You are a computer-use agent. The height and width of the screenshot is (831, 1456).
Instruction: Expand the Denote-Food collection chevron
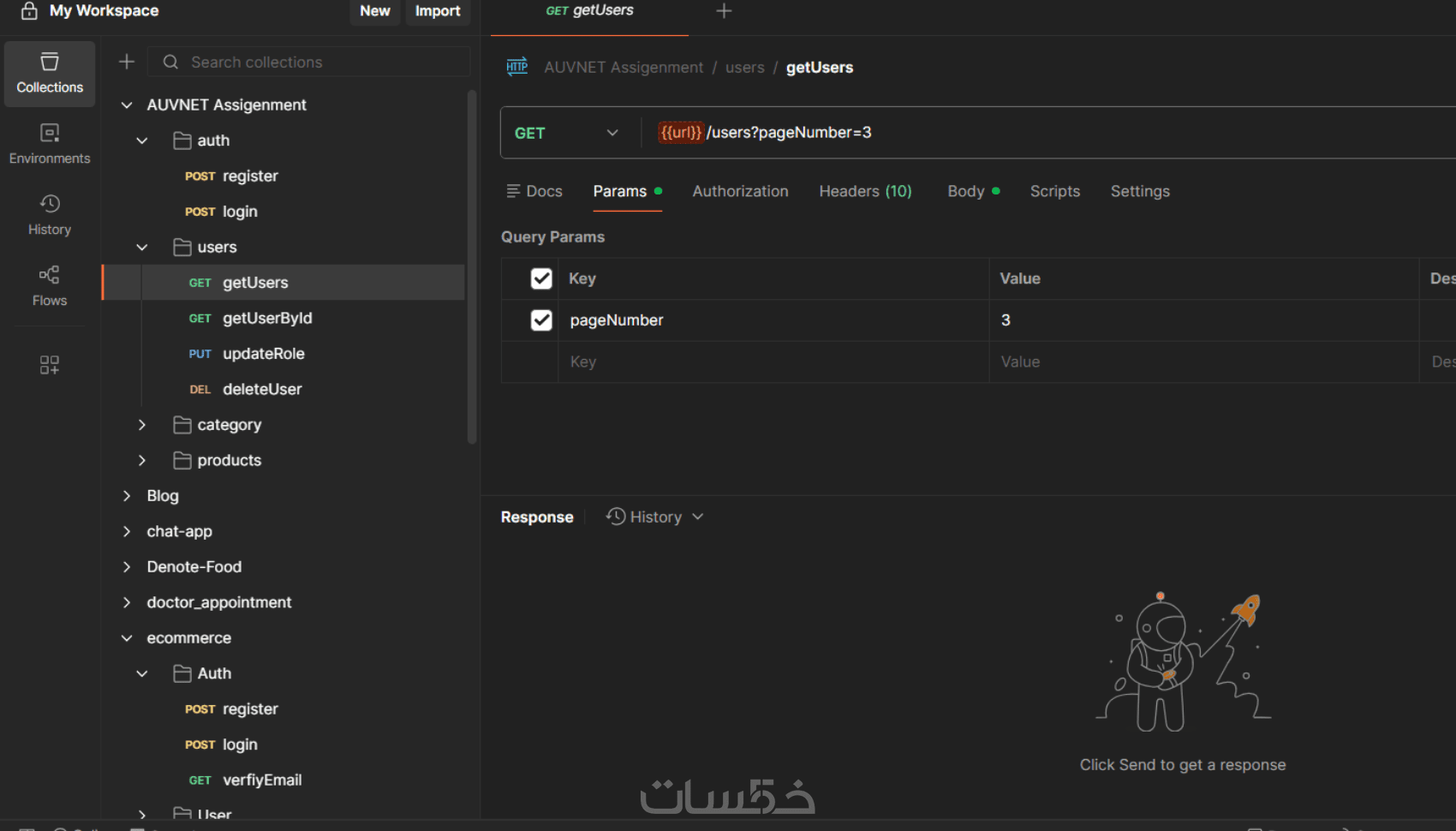click(x=127, y=567)
